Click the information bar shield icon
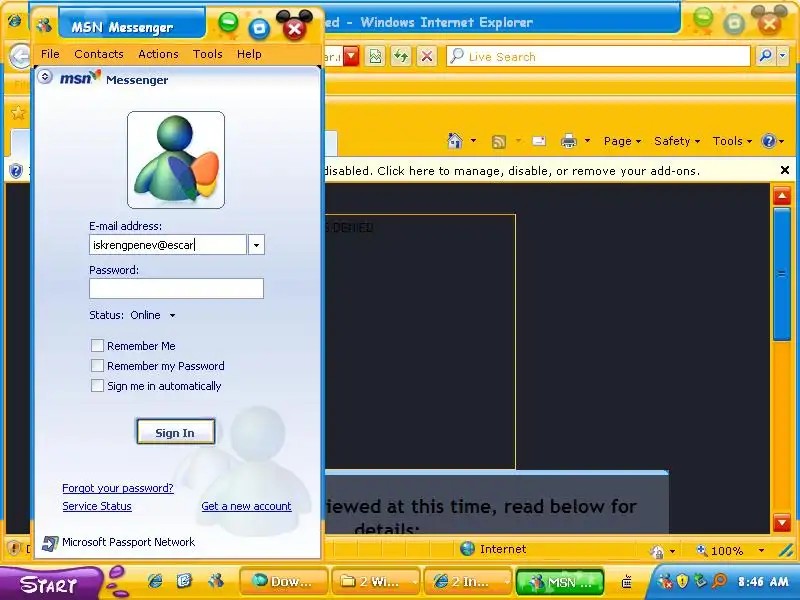 pos(16,170)
